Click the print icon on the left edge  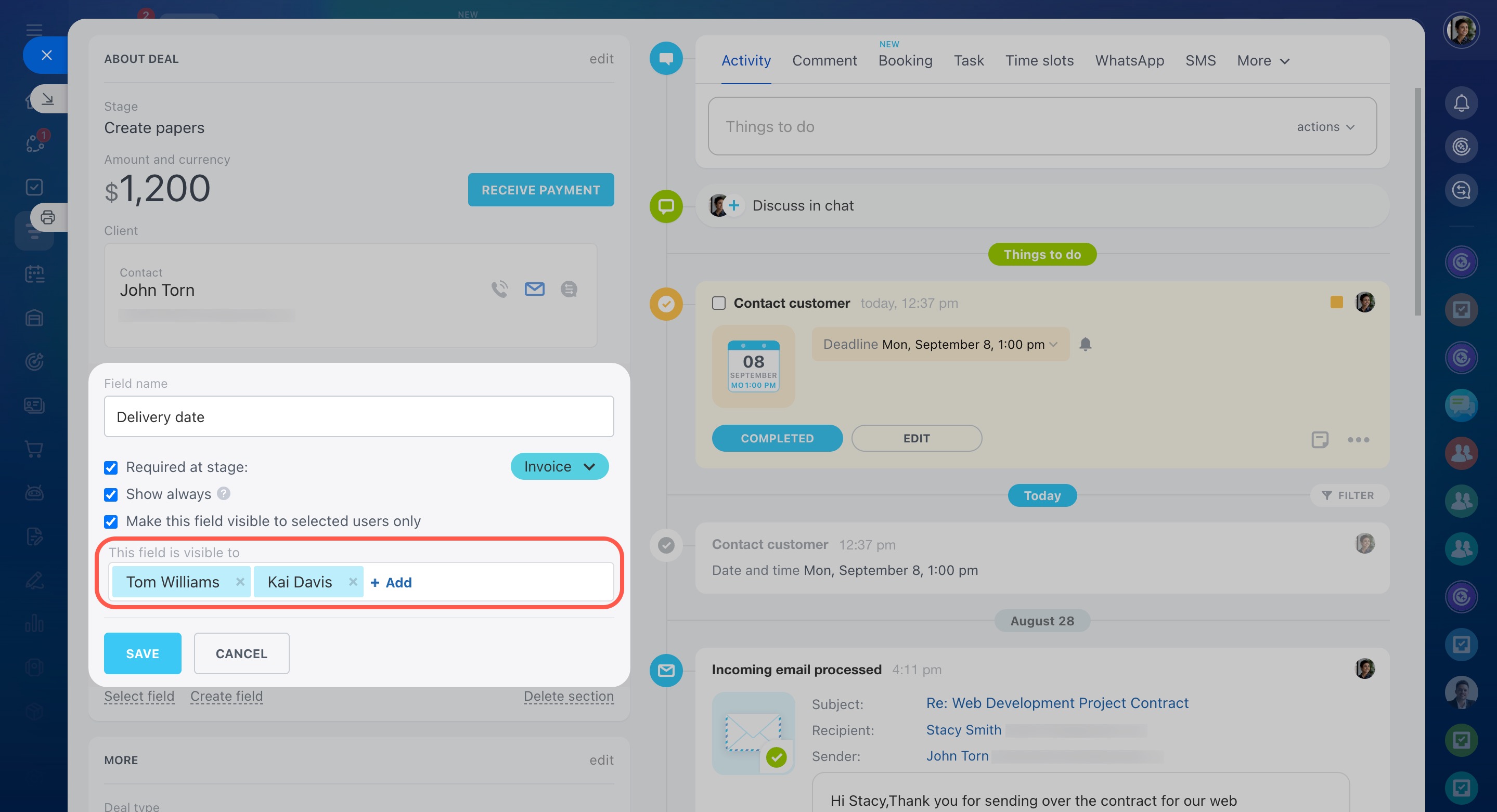point(48,217)
